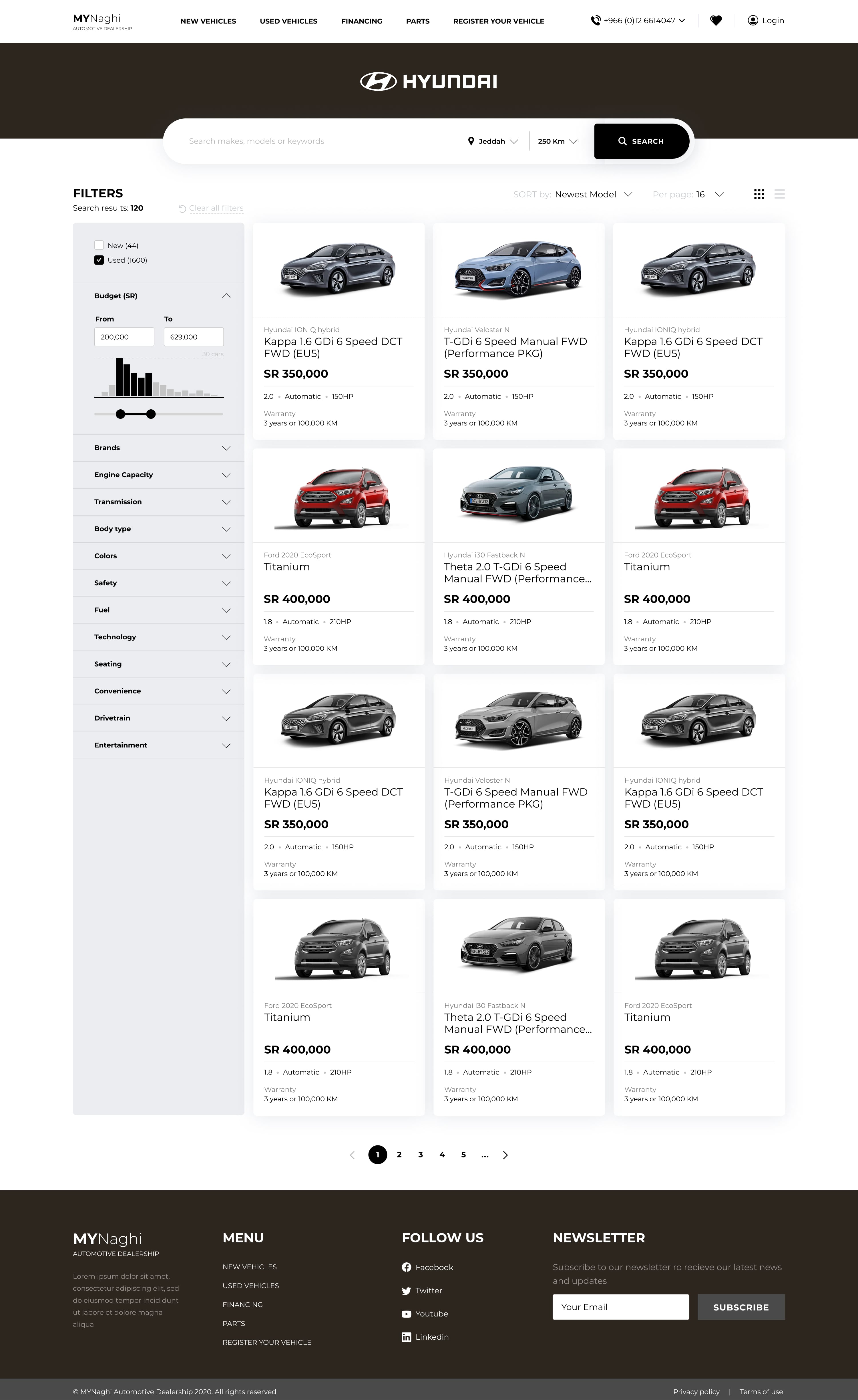This screenshot has height=1400, width=858.
Task: Enable the New (44) checkbox
Action: click(x=99, y=245)
